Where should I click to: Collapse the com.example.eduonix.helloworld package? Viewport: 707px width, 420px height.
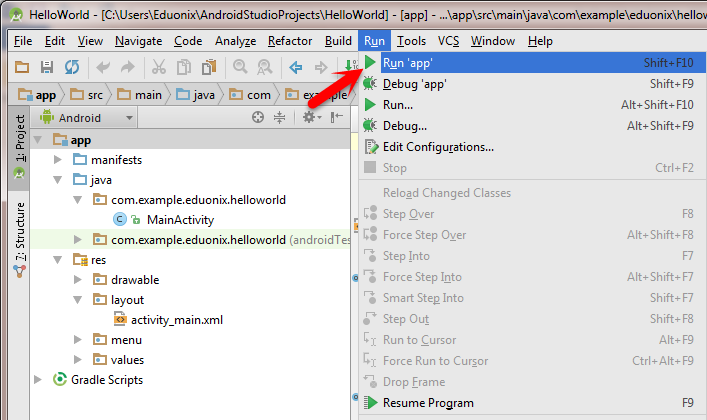[x=78, y=200]
